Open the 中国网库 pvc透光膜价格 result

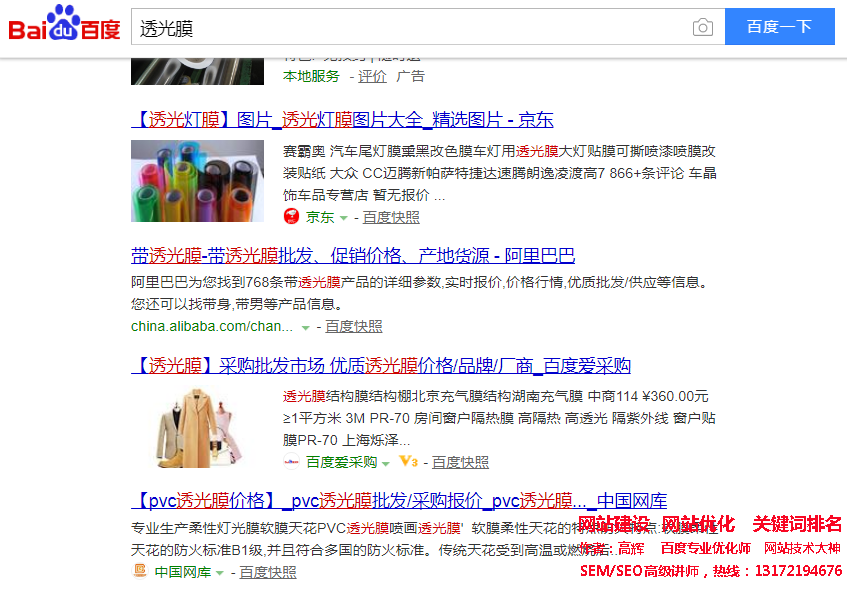coord(399,500)
